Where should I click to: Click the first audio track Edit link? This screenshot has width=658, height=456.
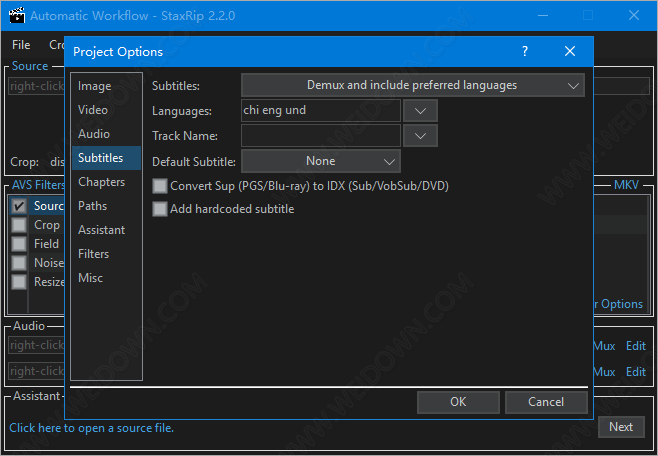636,346
